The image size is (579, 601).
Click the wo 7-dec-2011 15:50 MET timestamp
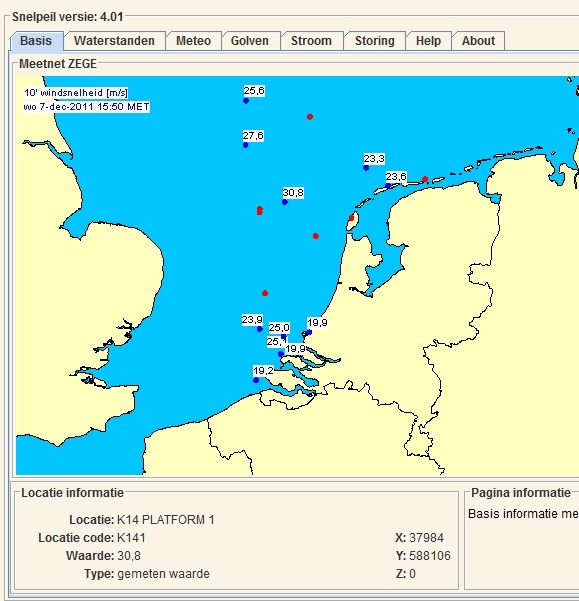pyautogui.click(x=87, y=107)
